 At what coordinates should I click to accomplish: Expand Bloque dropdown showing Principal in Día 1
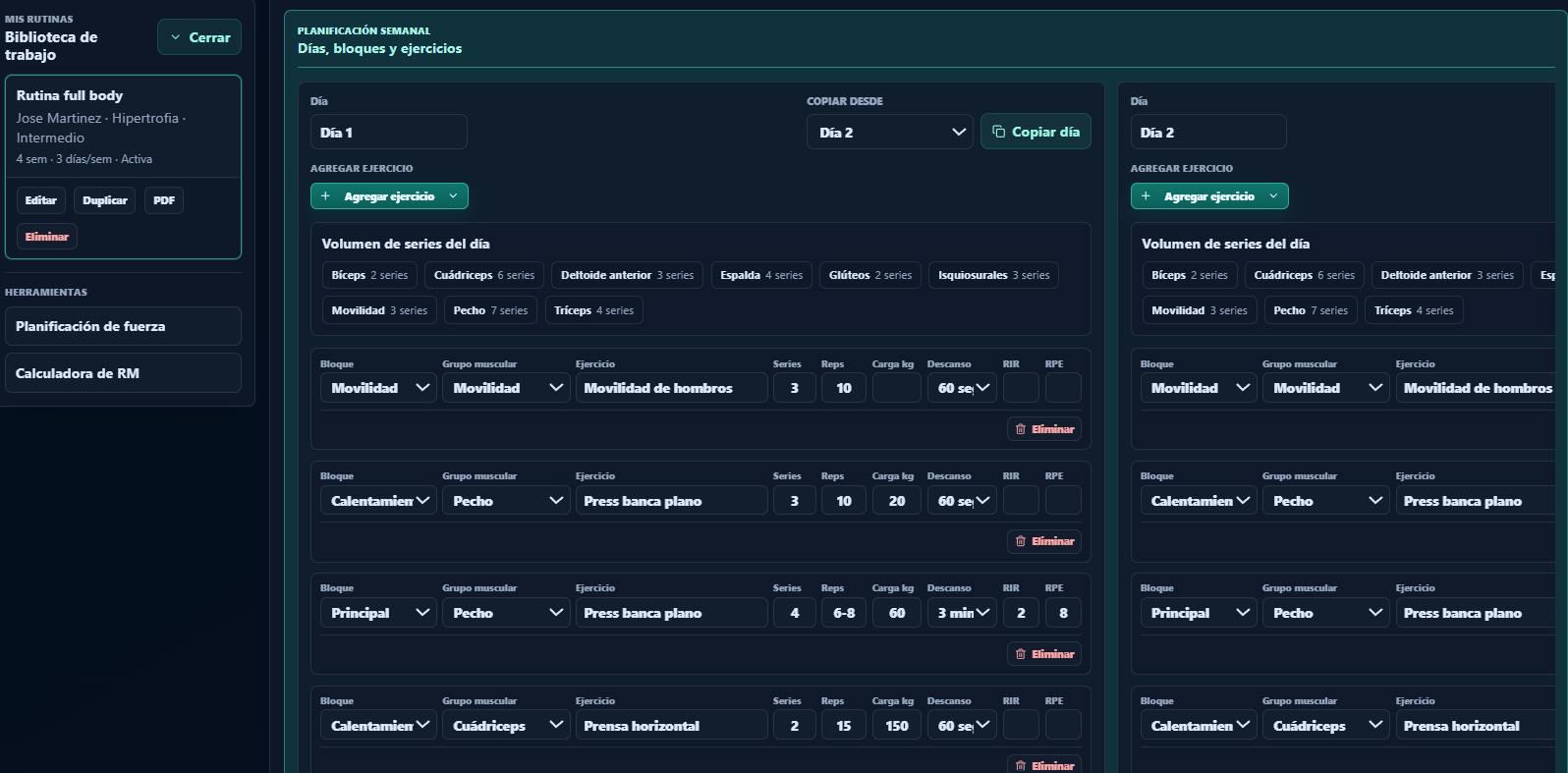coord(378,613)
